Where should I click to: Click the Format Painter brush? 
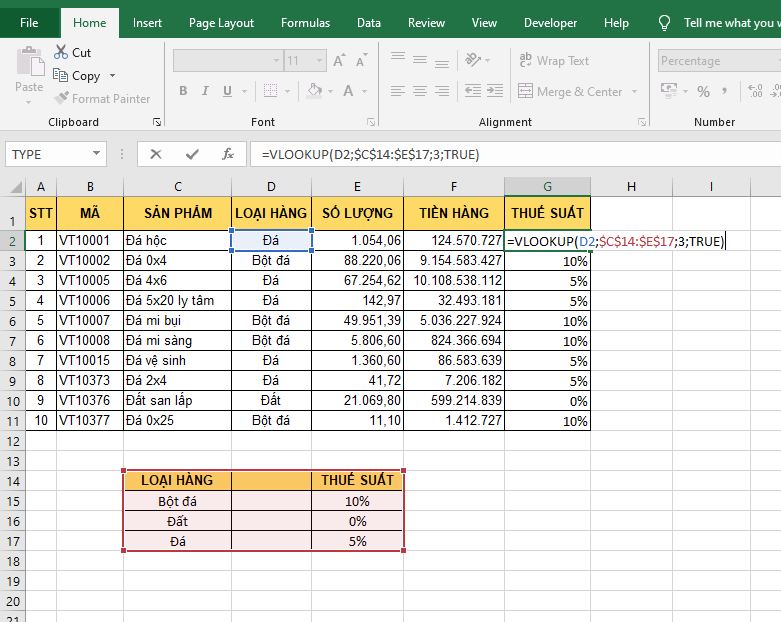pos(61,98)
